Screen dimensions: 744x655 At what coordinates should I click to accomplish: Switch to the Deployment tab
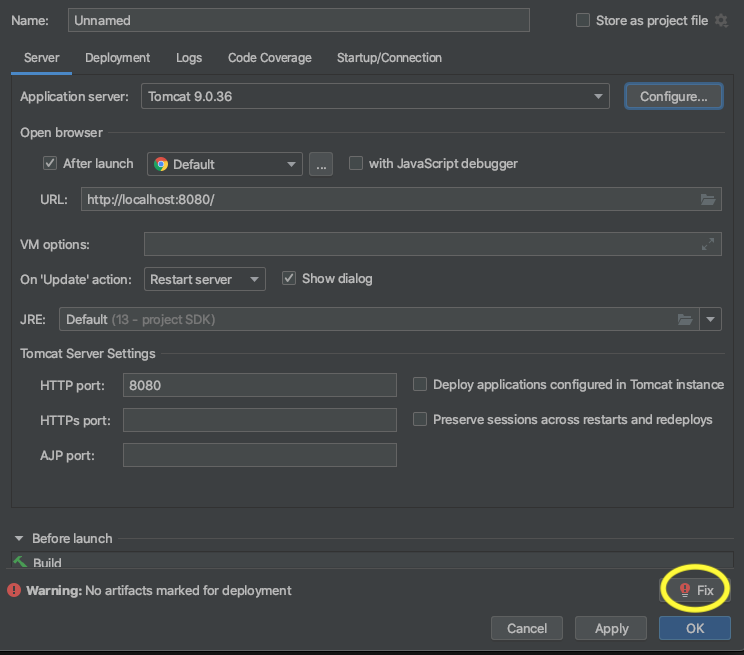117,58
